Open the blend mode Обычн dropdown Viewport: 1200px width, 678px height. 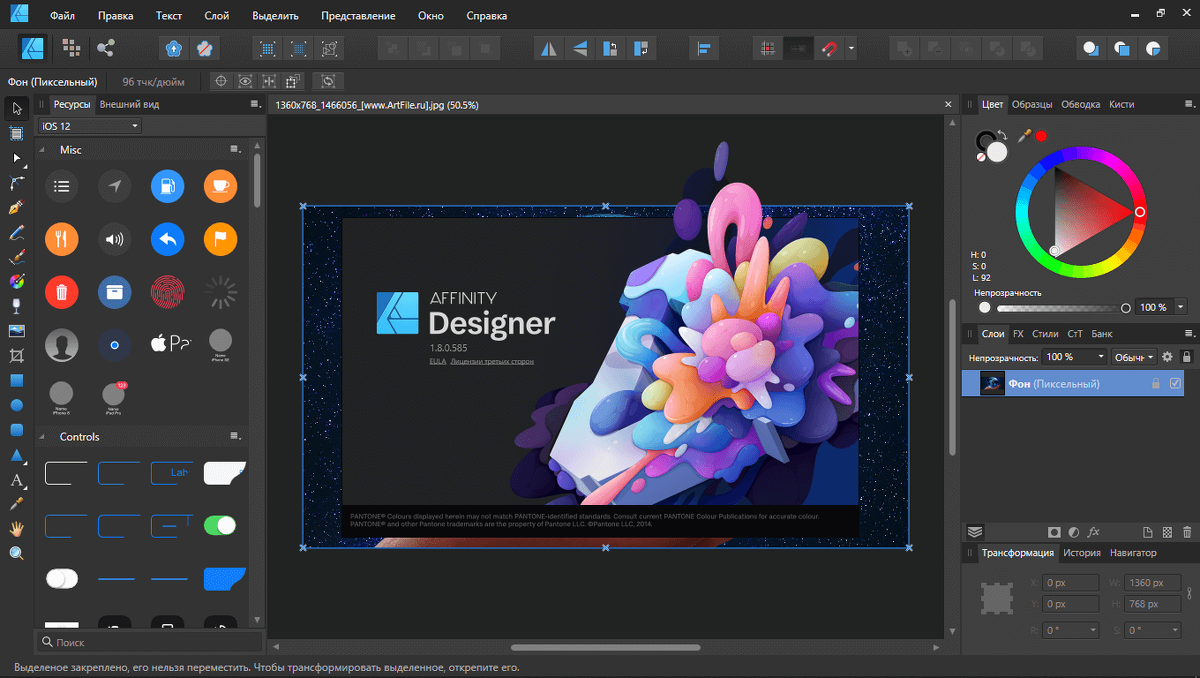coord(1134,356)
